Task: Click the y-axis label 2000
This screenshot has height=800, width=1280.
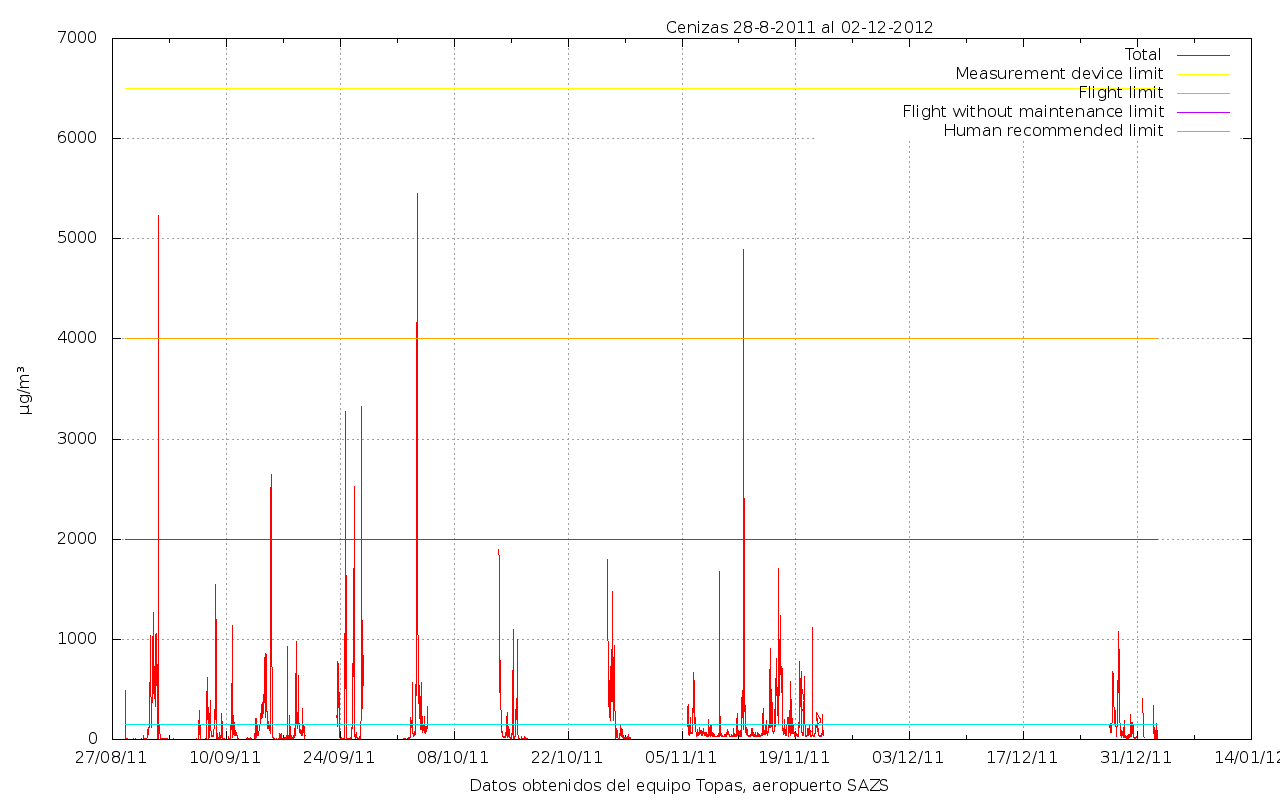Action: click(79, 539)
